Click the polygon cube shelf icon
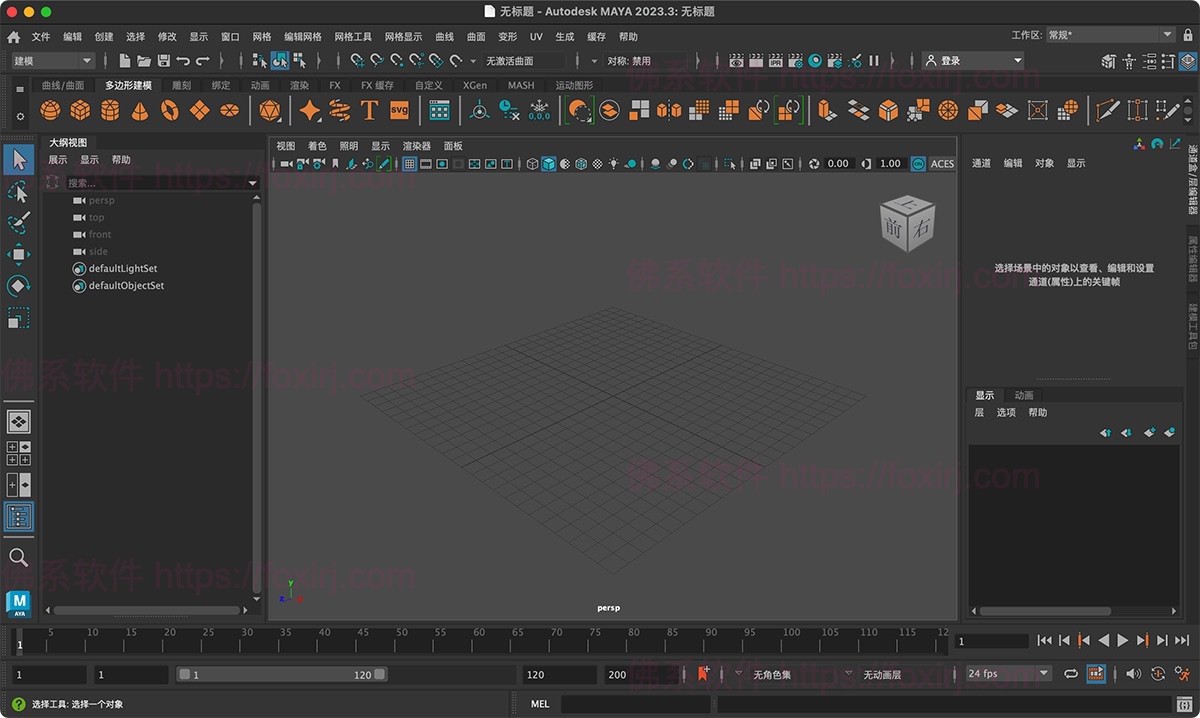The height and width of the screenshot is (718, 1200). [x=80, y=110]
